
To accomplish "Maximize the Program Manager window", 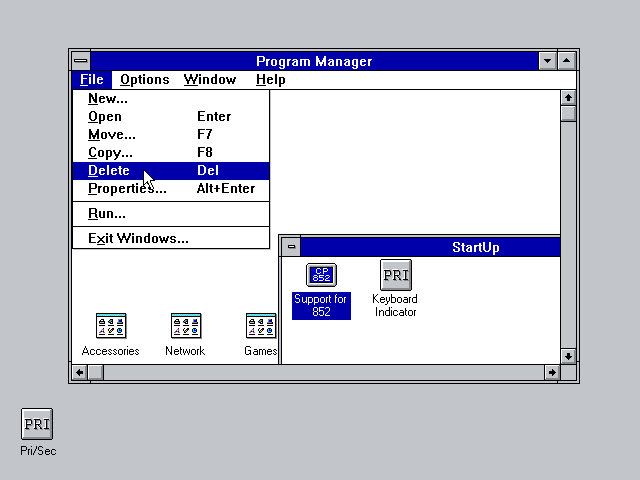I will pyautogui.click(x=567, y=61).
